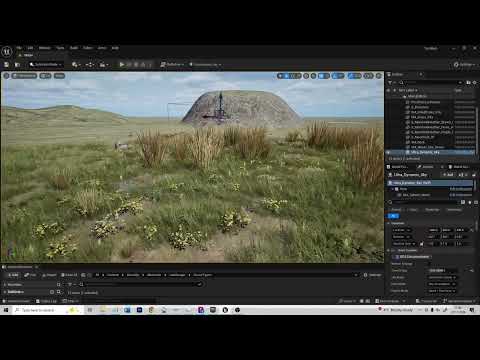480x360 pixels.
Task: Open the weather widget in the taskbar
Action: pos(395,310)
